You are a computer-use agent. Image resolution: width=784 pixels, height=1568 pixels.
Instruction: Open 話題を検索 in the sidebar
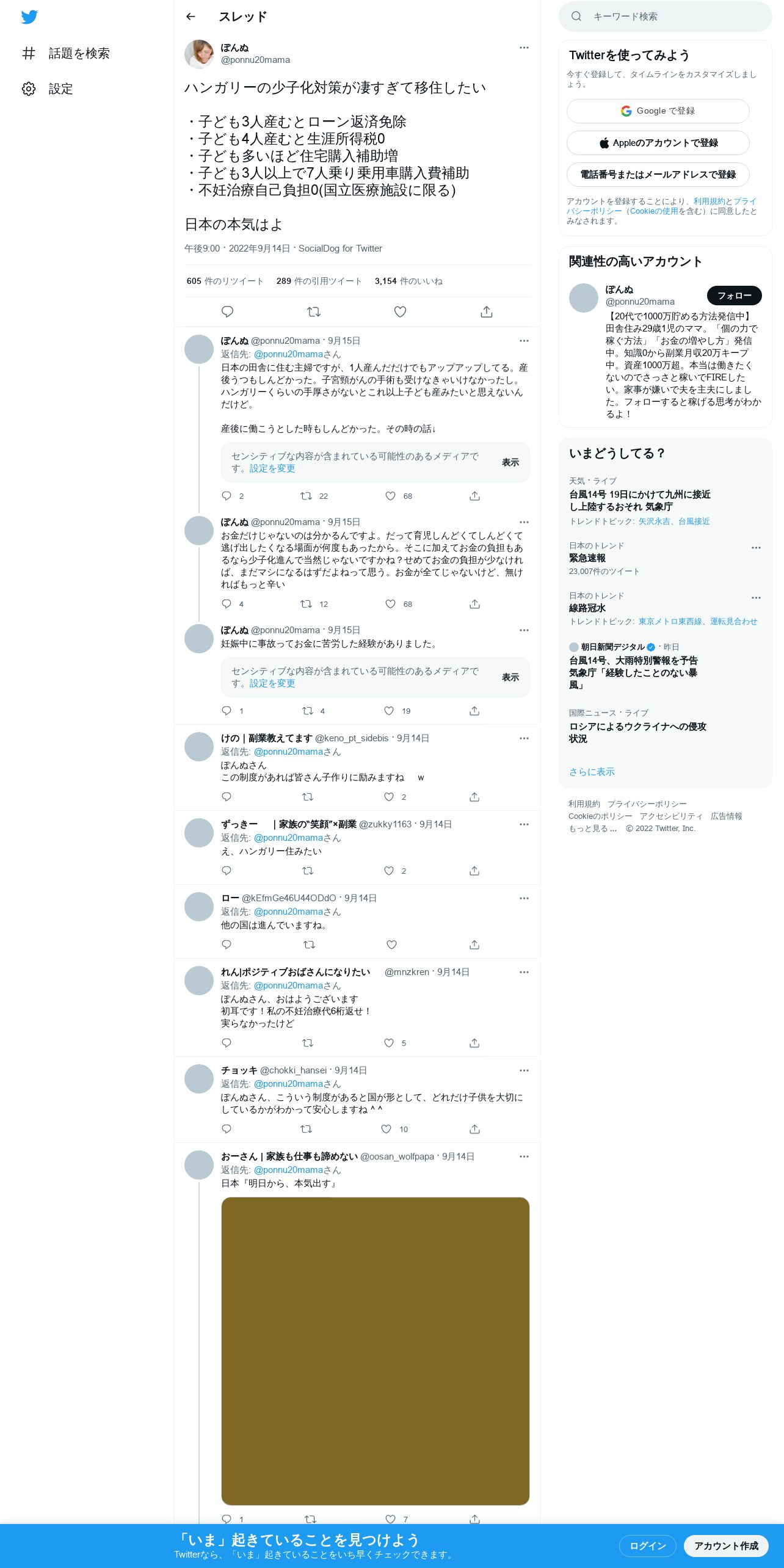66,54
